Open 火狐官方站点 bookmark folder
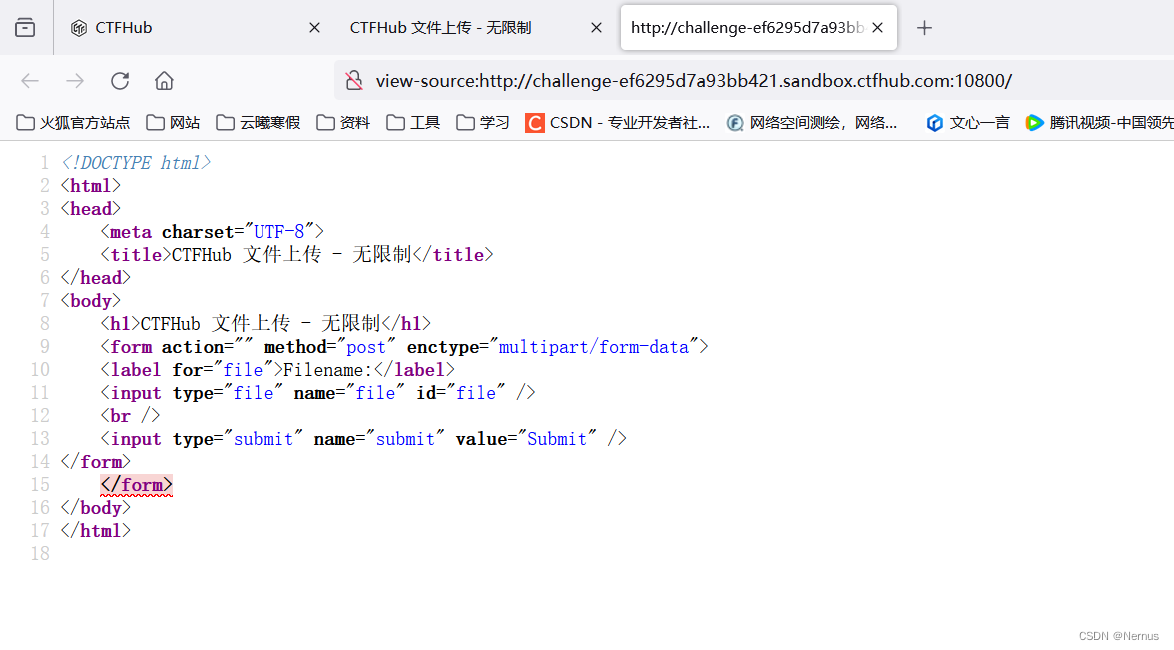Image resolution: width=1174 pixels, height=650 pixels. tap(73, 123)
